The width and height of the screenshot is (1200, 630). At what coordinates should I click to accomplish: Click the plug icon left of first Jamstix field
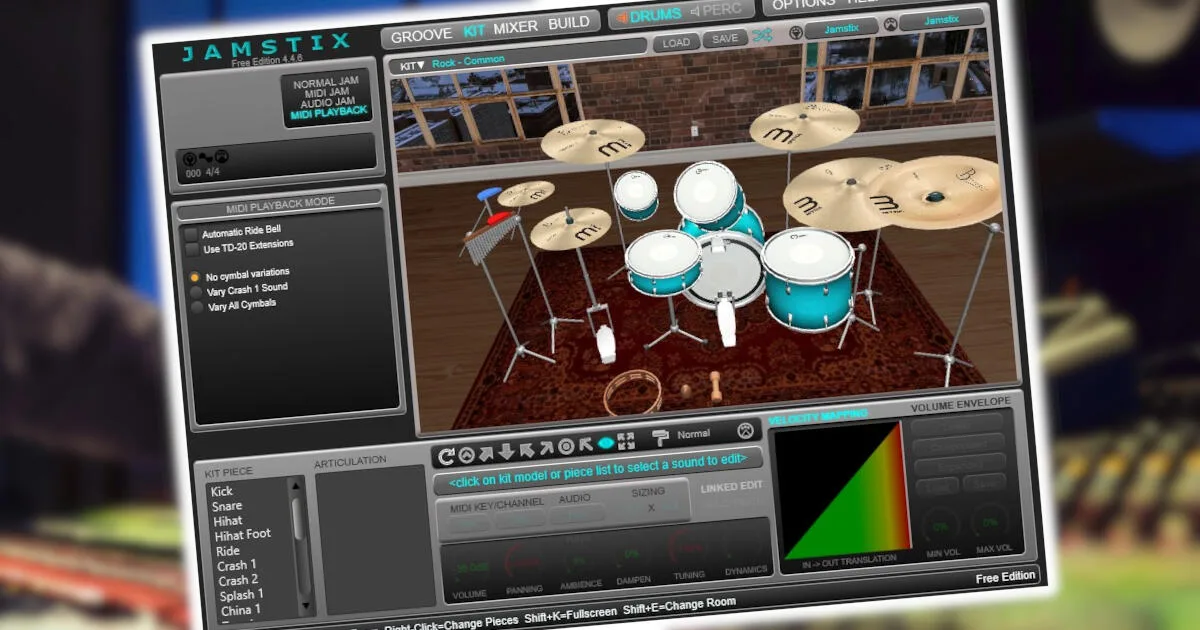point(794,32)
